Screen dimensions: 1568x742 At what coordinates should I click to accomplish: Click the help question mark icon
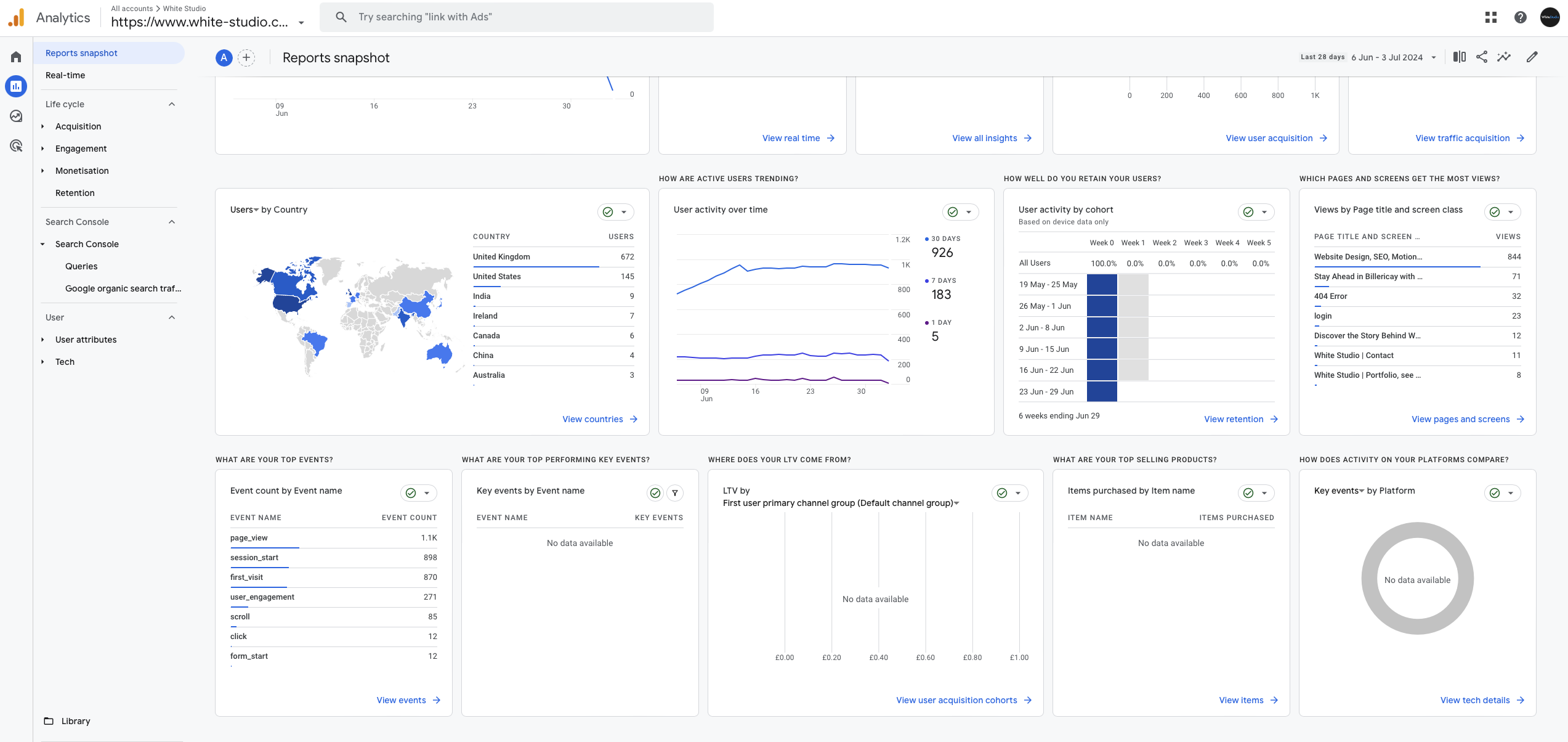(x=1520, y=17)
